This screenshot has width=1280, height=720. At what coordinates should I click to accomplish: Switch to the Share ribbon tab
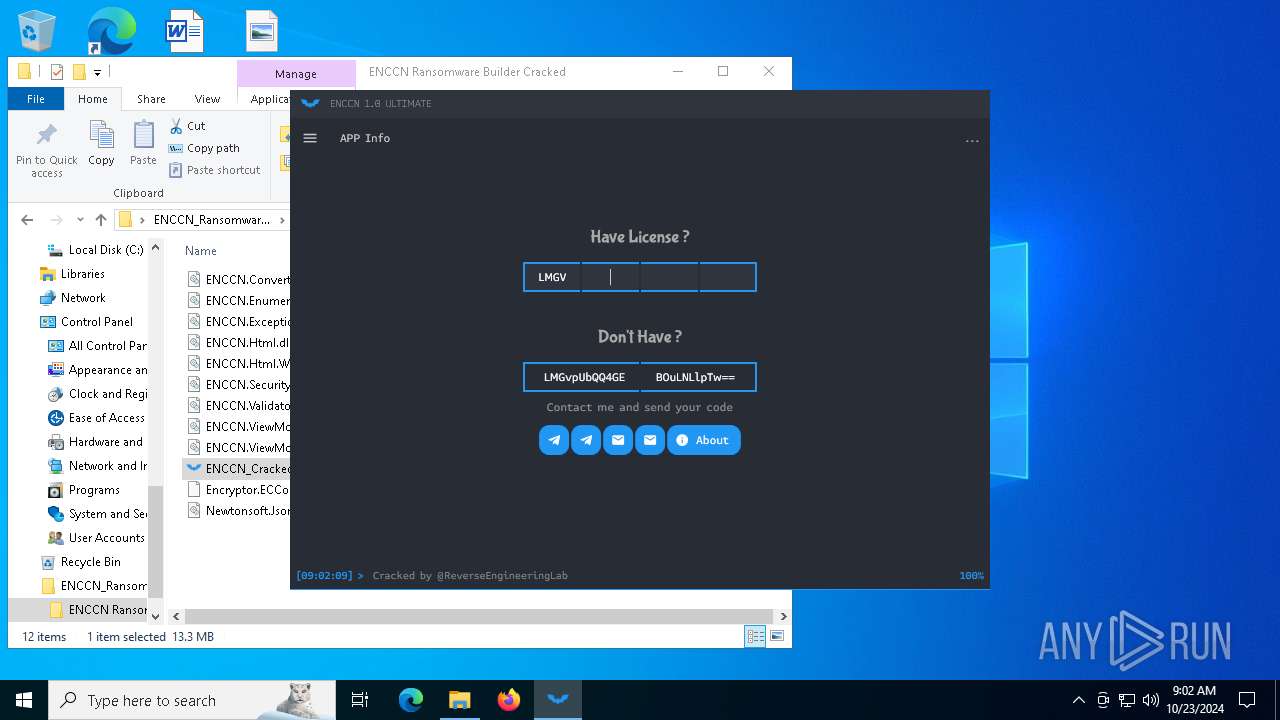tap(151, 99)
